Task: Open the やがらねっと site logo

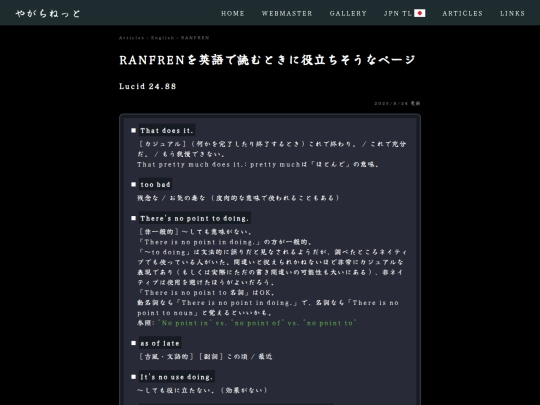Action: 48,13
